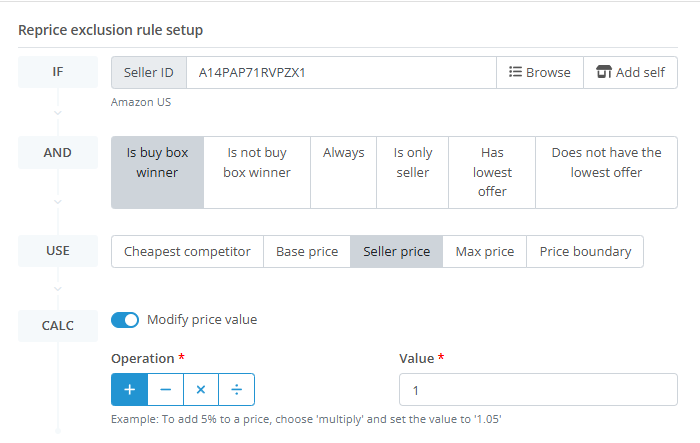
Task: Click the 'Modify price value' label text
Action: 202,320
